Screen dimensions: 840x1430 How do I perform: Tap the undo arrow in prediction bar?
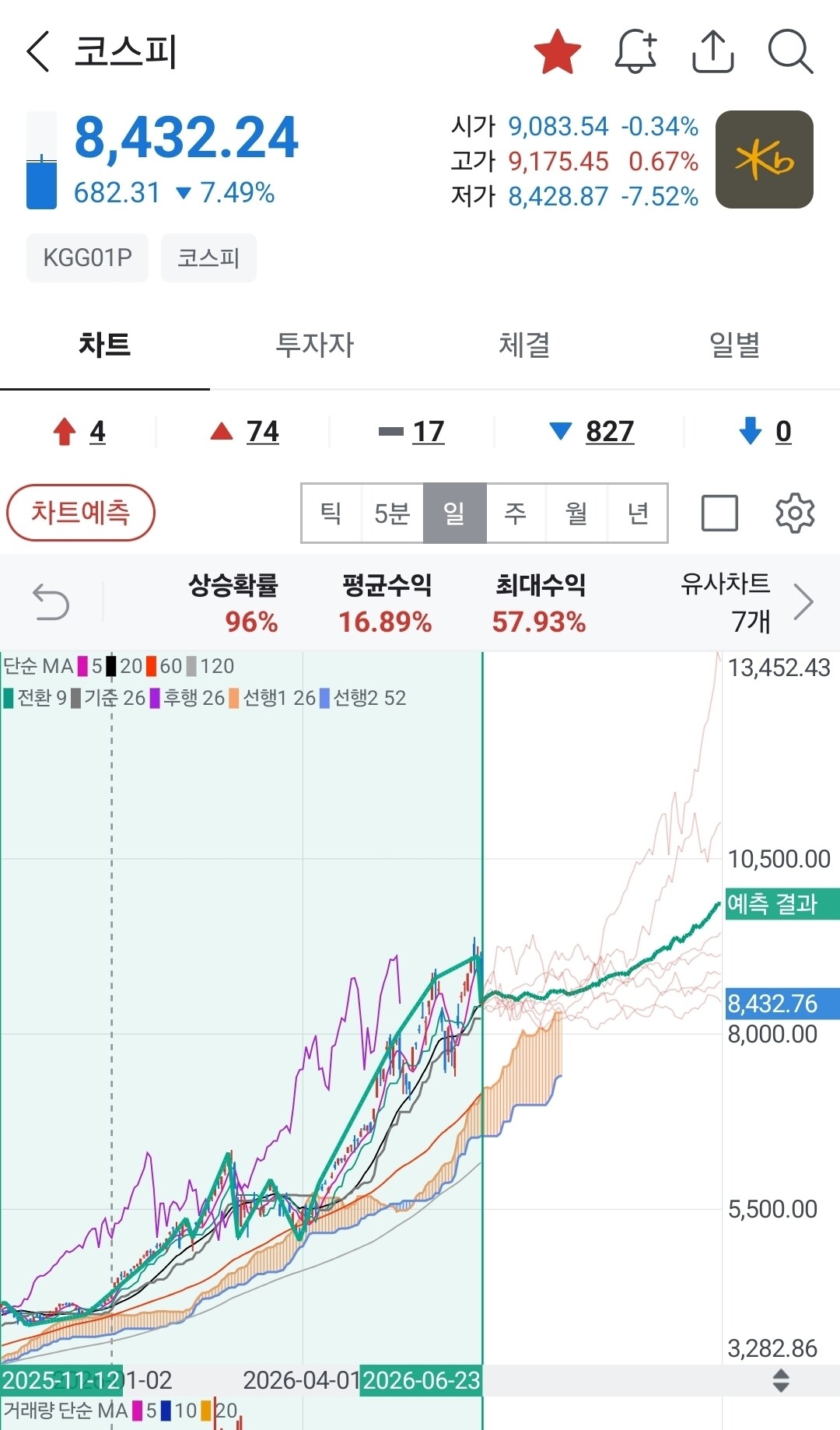51,603
